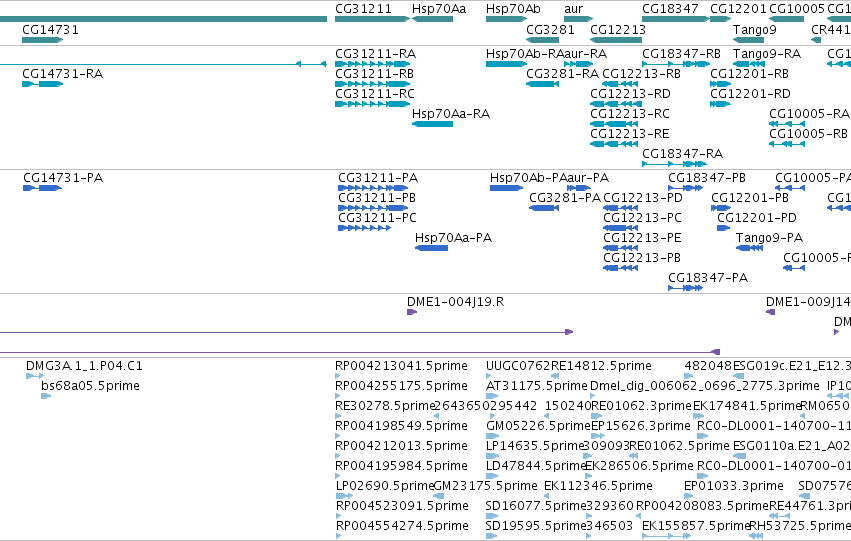851x541 pixels.
Task: Select the aur-RA transcript label
Action: (x=586, y=54)
